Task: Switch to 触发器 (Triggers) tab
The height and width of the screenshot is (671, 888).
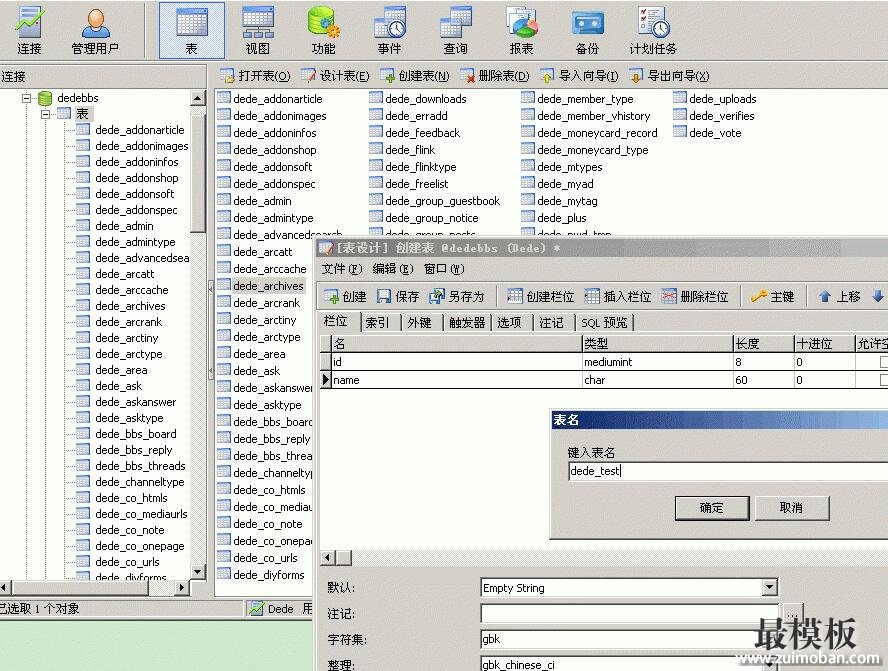Action: click(x=467, y=323)
